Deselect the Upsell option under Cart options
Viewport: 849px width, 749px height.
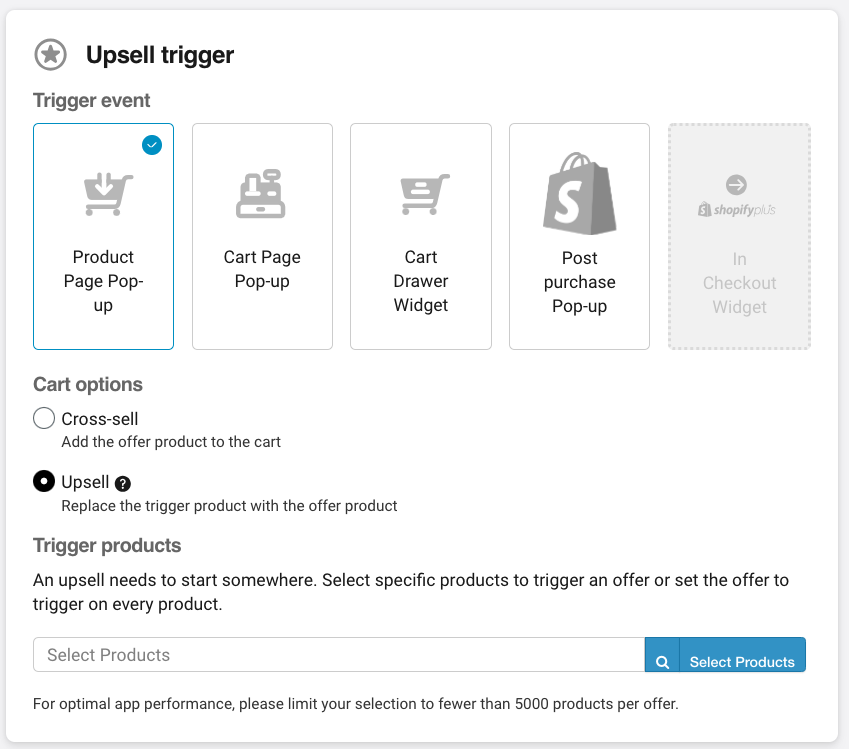click(x=43, y=481)
